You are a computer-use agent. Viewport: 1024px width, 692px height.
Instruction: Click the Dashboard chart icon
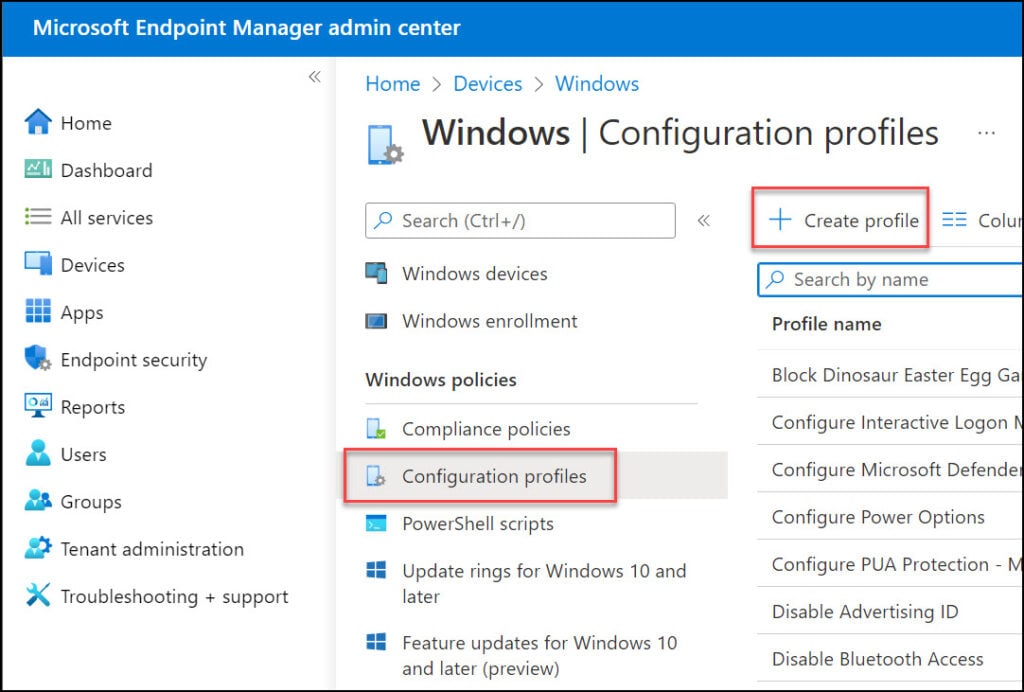(38, 169)
